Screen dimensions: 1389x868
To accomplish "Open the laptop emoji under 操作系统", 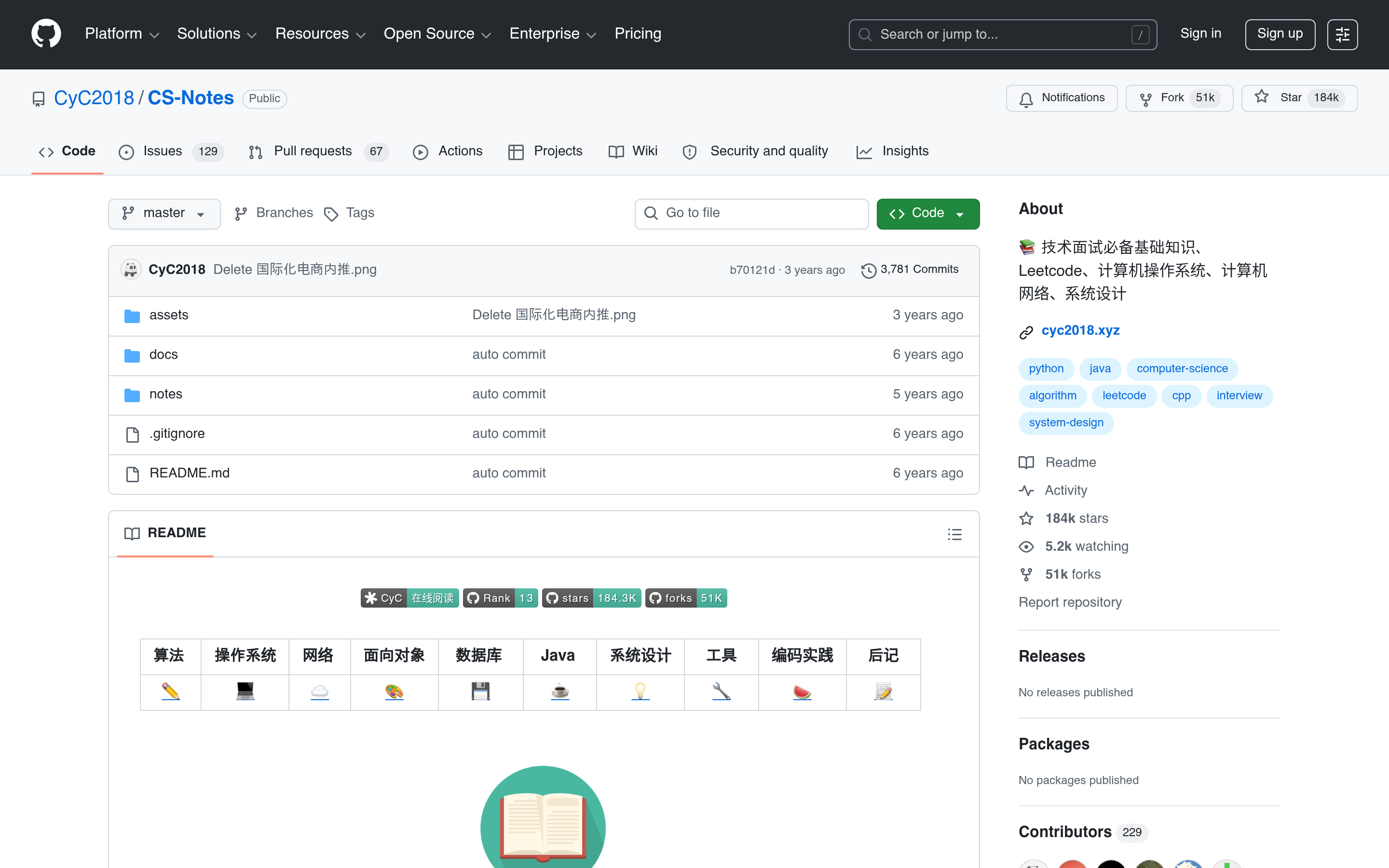I will (245, 691).
